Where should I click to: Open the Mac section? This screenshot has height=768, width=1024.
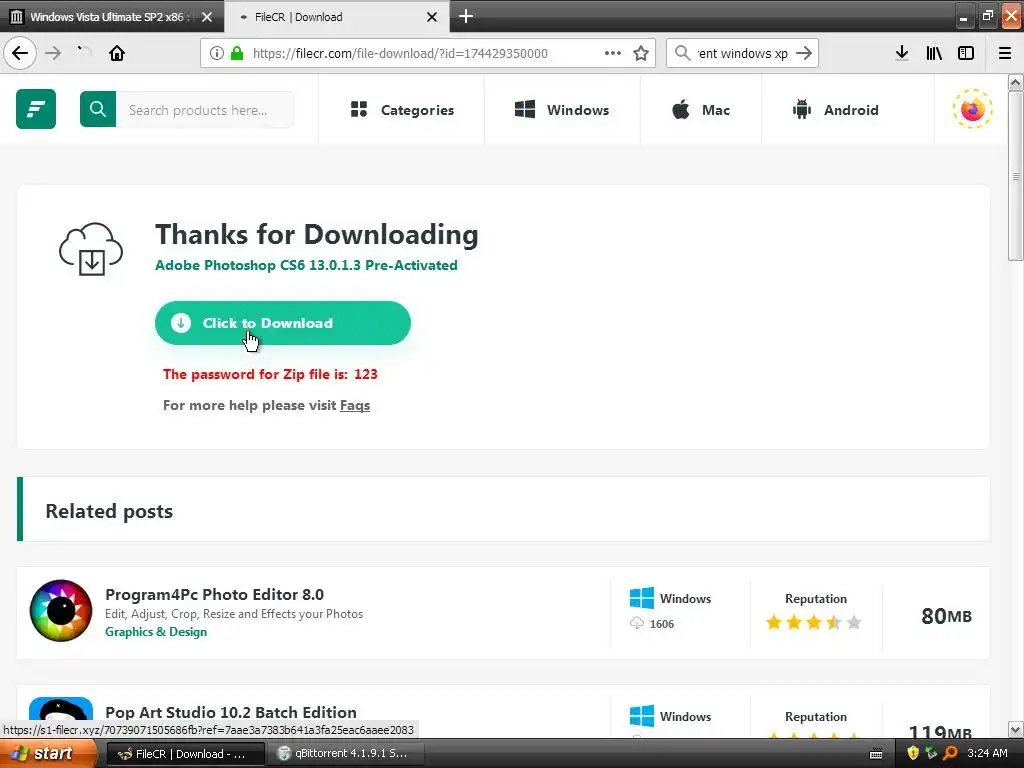point(701,110)
